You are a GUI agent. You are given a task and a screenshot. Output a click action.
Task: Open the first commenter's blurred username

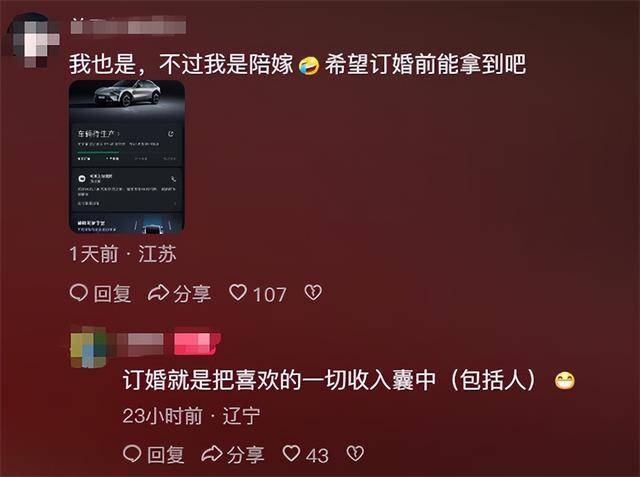click(x=128, y=26)
